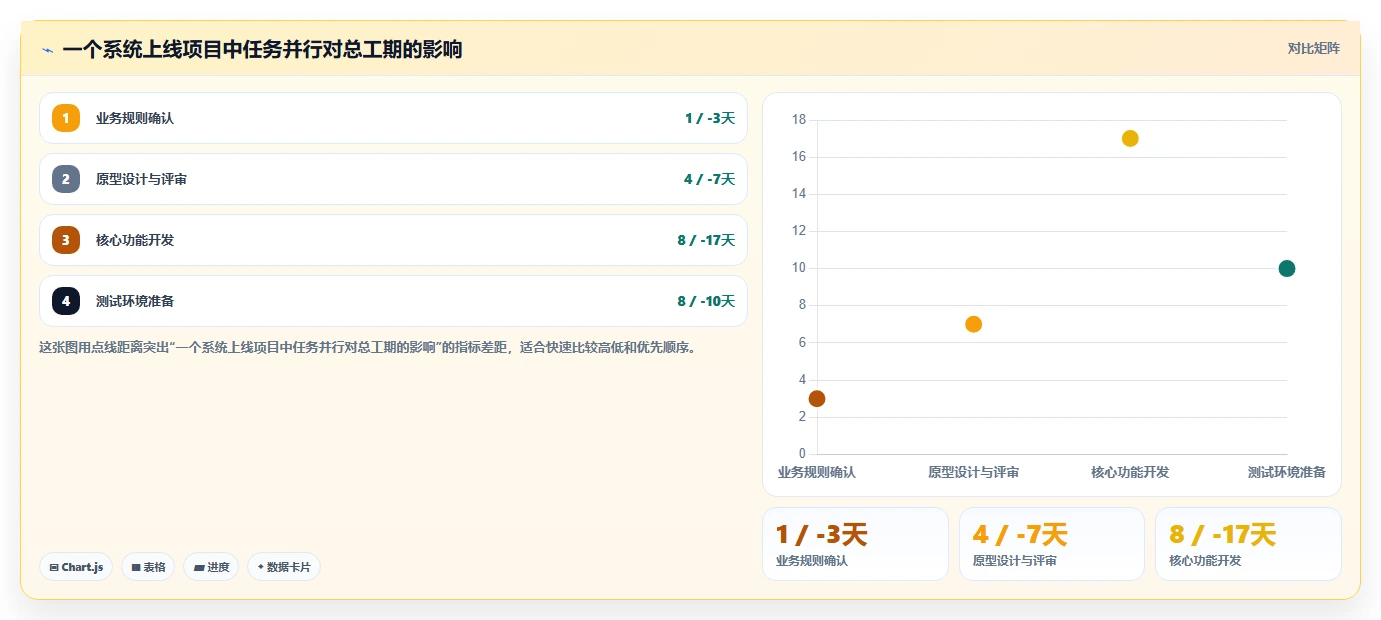
Task: Click the value 4 / -7天 in list
Action: coord(710,179)
